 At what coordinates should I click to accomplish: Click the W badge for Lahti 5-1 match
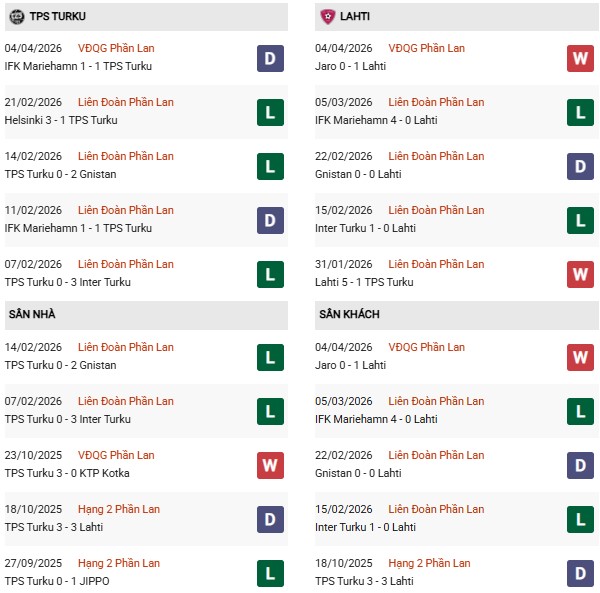(581, 274)
